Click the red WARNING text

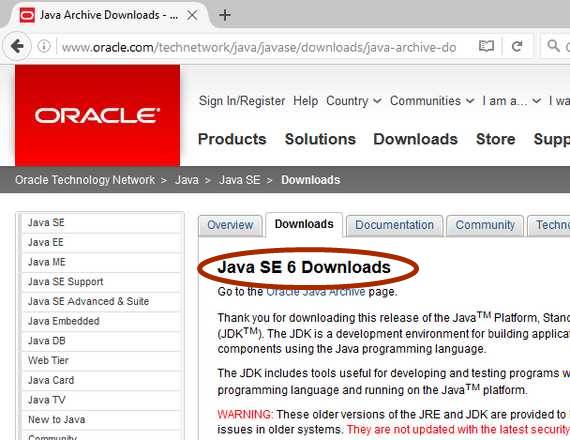245,414
